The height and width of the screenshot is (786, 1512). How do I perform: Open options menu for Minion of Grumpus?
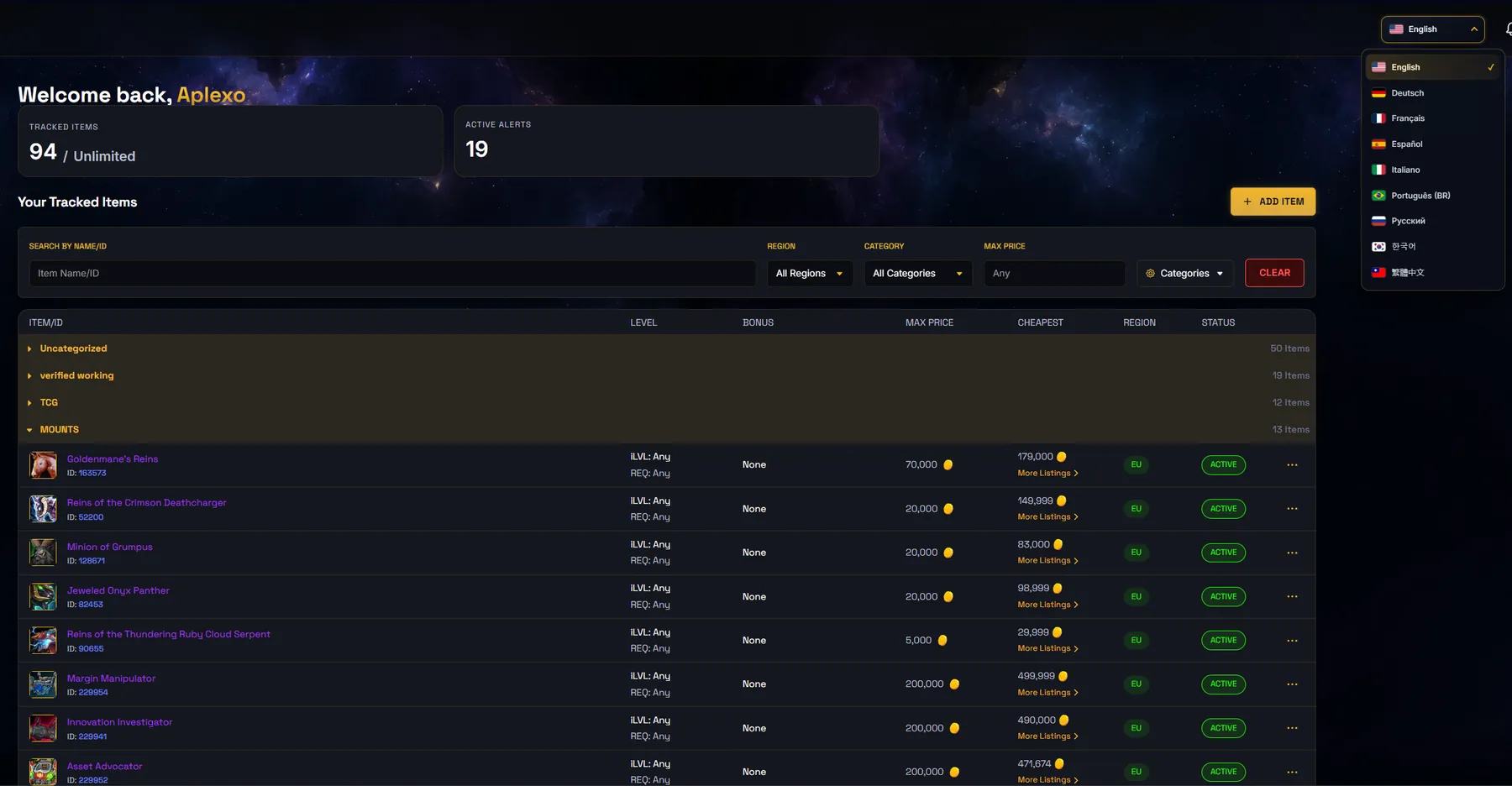[x=1292, y=553]
